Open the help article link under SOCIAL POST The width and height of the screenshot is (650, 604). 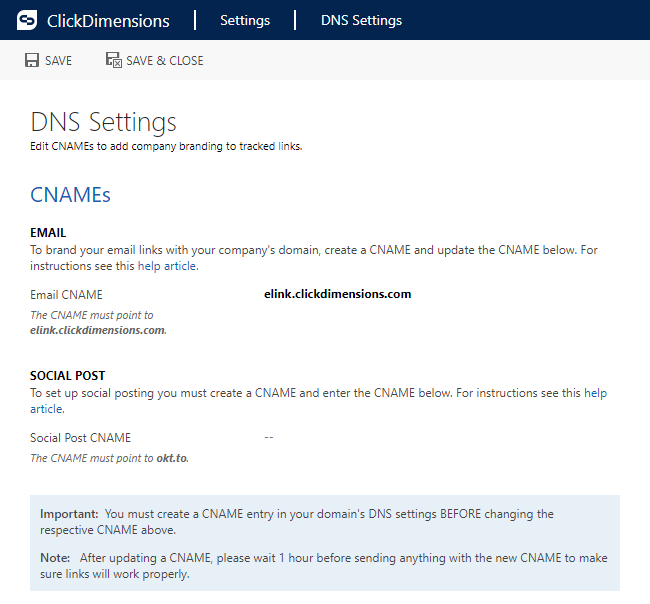pos(596,393)
